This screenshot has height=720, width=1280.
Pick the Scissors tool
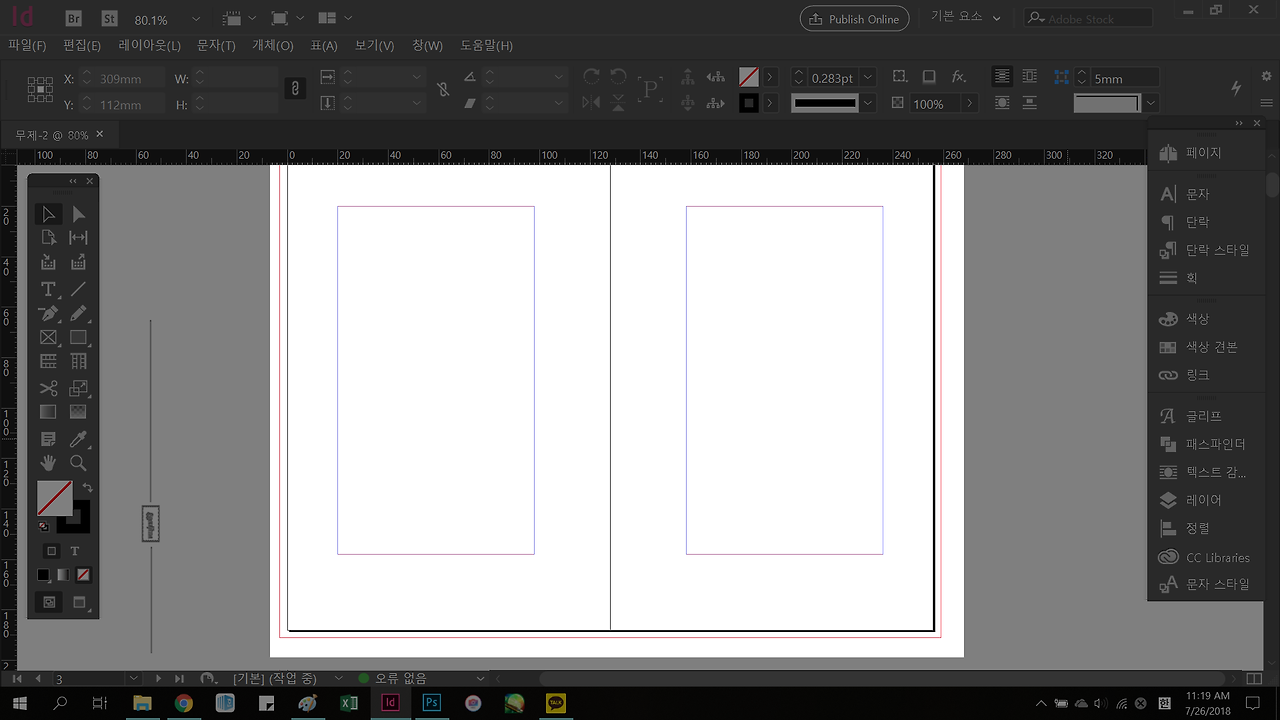(47, 388)
